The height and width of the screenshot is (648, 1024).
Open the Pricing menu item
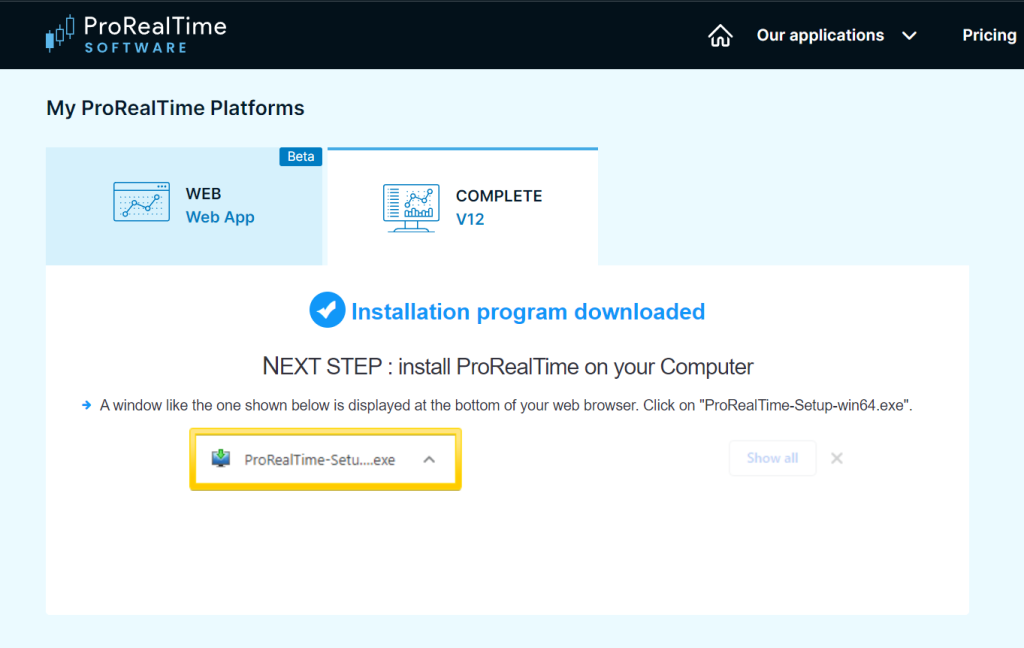[988, 35]
